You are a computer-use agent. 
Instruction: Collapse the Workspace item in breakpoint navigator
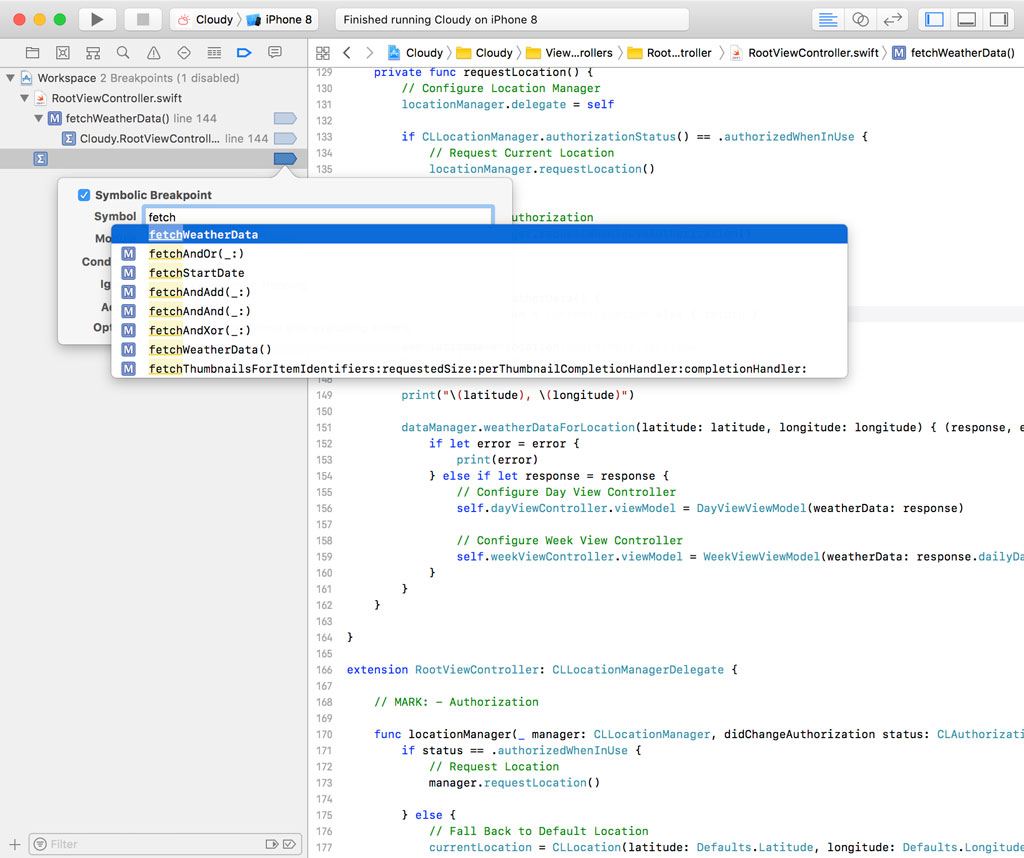tap(10, 78)
